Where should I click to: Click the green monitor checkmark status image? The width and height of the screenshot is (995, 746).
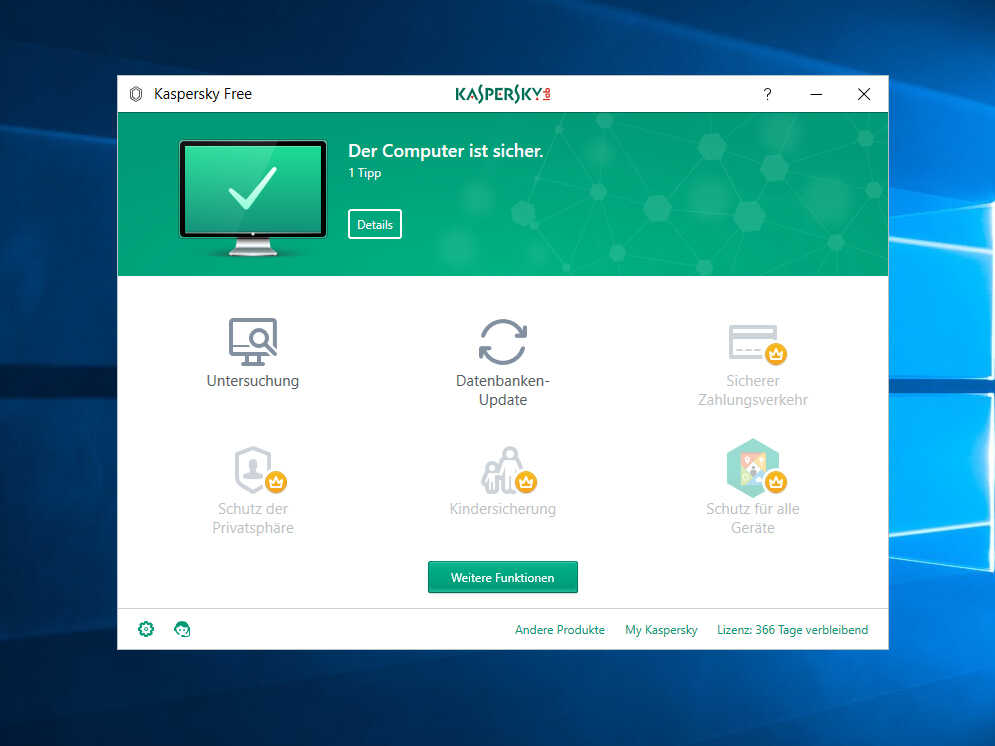[x=253, y=197]
